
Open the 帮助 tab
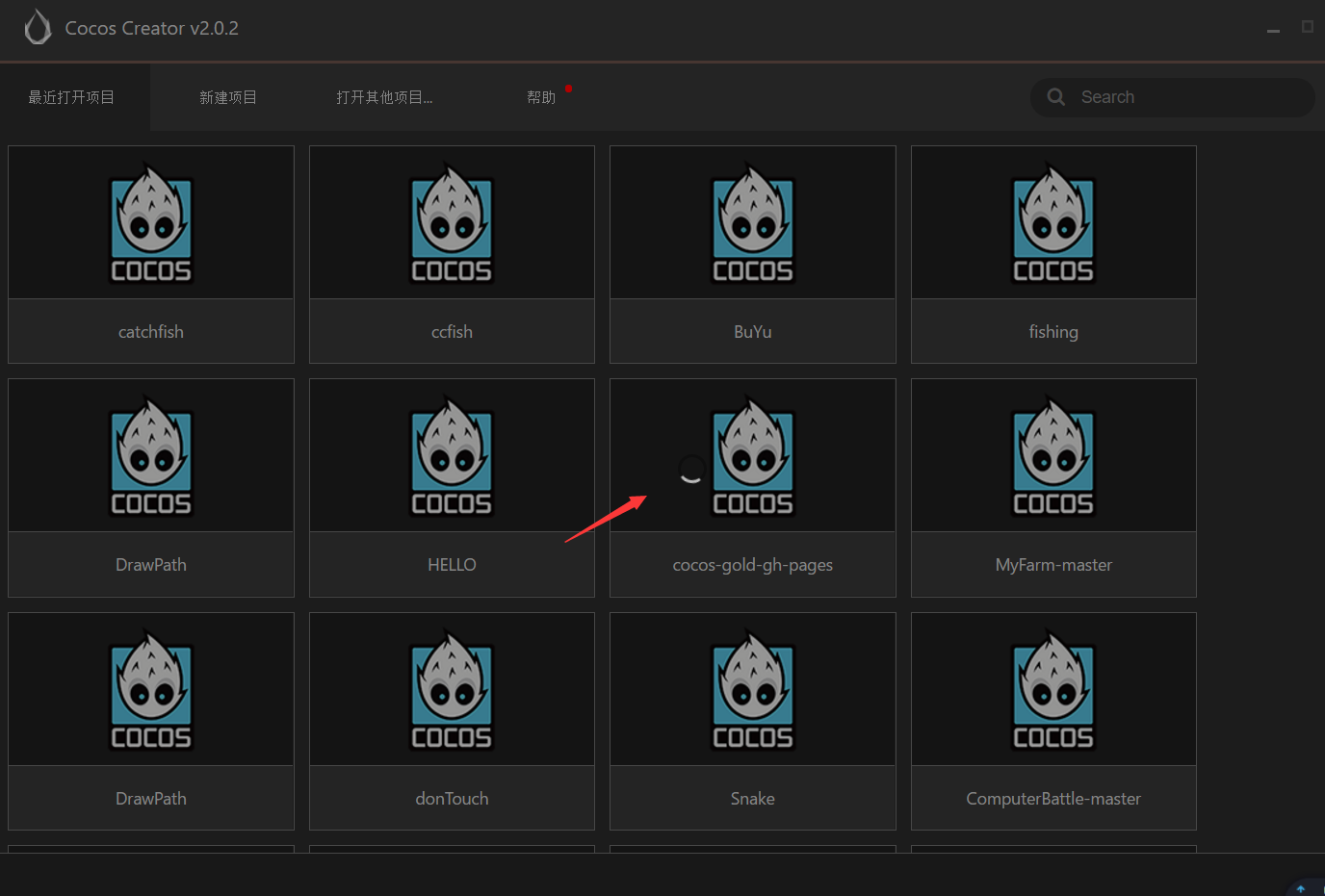(541, 97)
